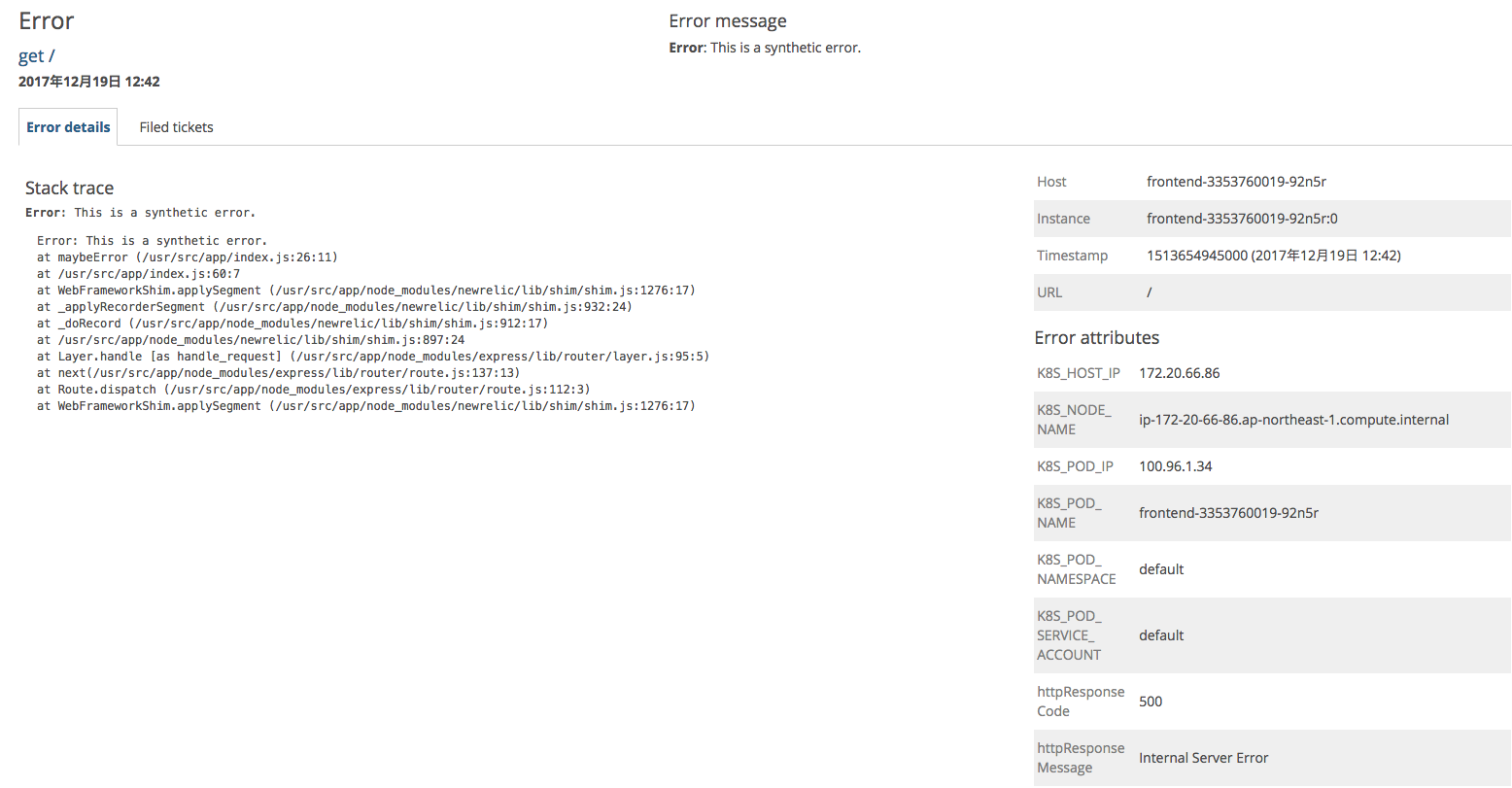Screen dimensions: 1512x788
Task: Click the 'K8S_POD_NAMESPACE' attribute label
Action: [1077, 569]
